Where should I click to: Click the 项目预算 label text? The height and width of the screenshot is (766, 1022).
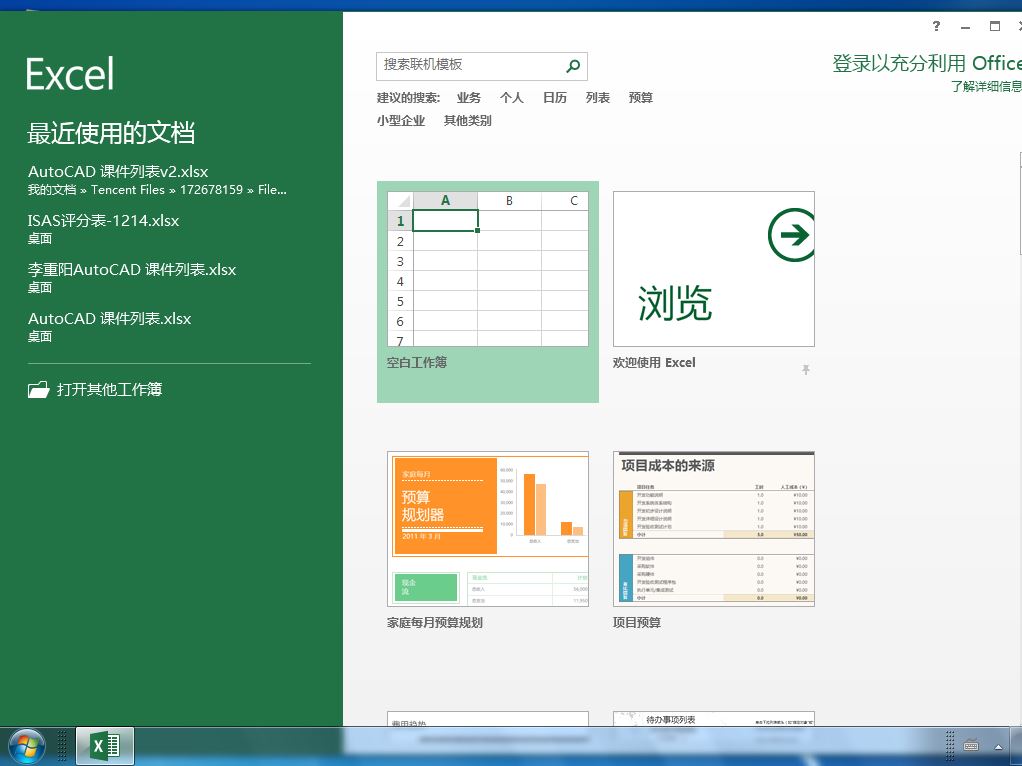(x=637, y=623)
